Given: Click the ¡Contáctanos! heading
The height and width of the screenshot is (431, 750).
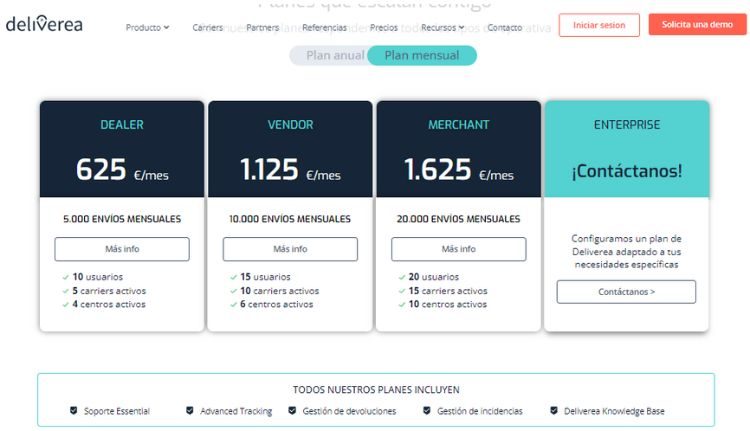Looking at the screenshot, I should (627, 171).
